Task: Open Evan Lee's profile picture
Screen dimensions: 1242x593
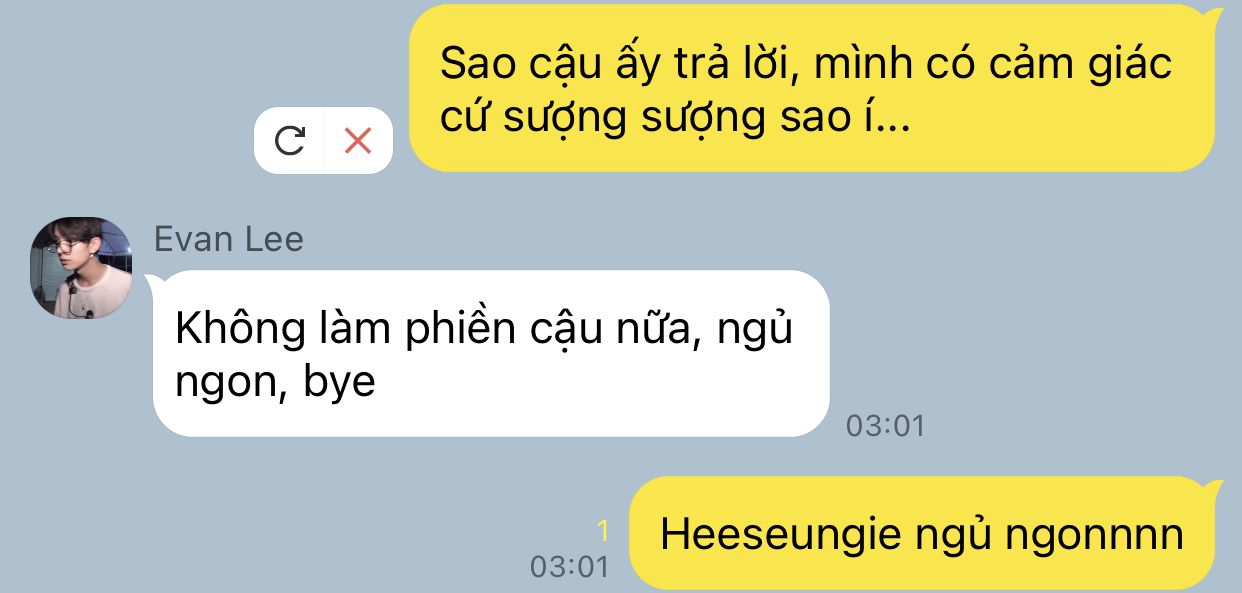Action: [x=81, y=267]
